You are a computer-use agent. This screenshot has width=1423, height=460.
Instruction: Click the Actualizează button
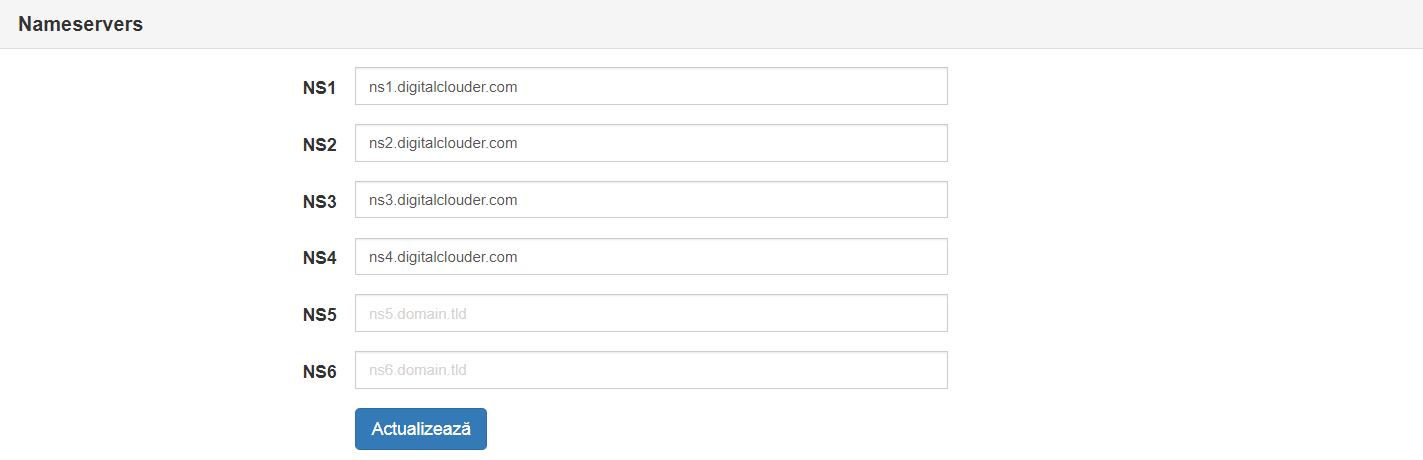(420, 429)
